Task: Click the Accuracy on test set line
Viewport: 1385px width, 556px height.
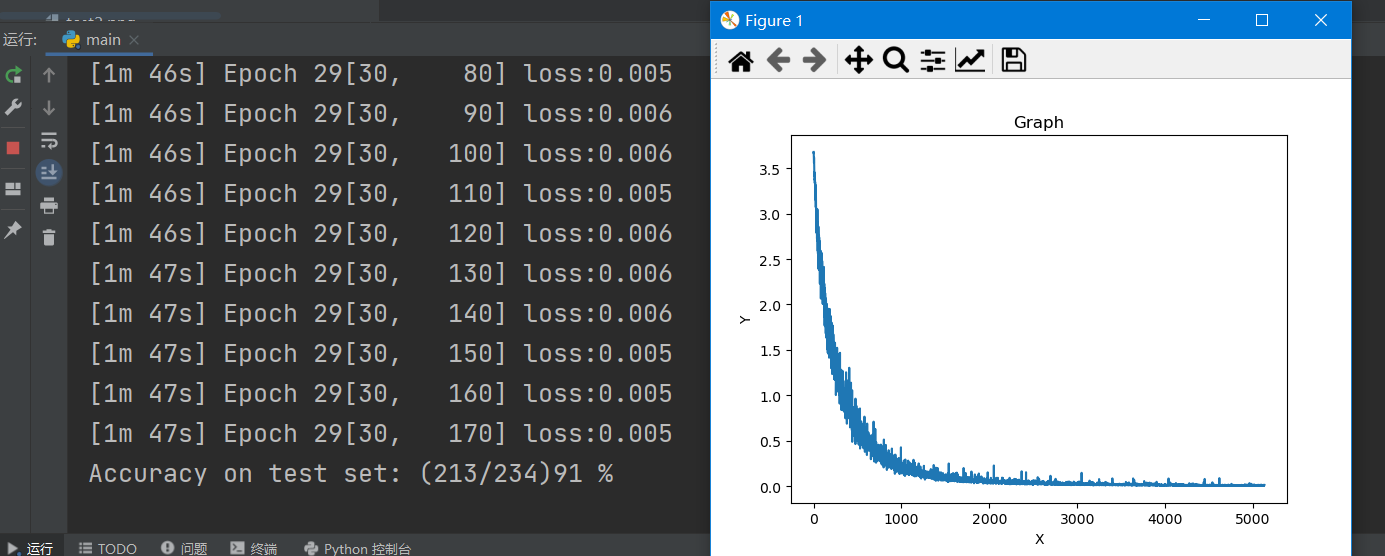Action: point(351,473)
